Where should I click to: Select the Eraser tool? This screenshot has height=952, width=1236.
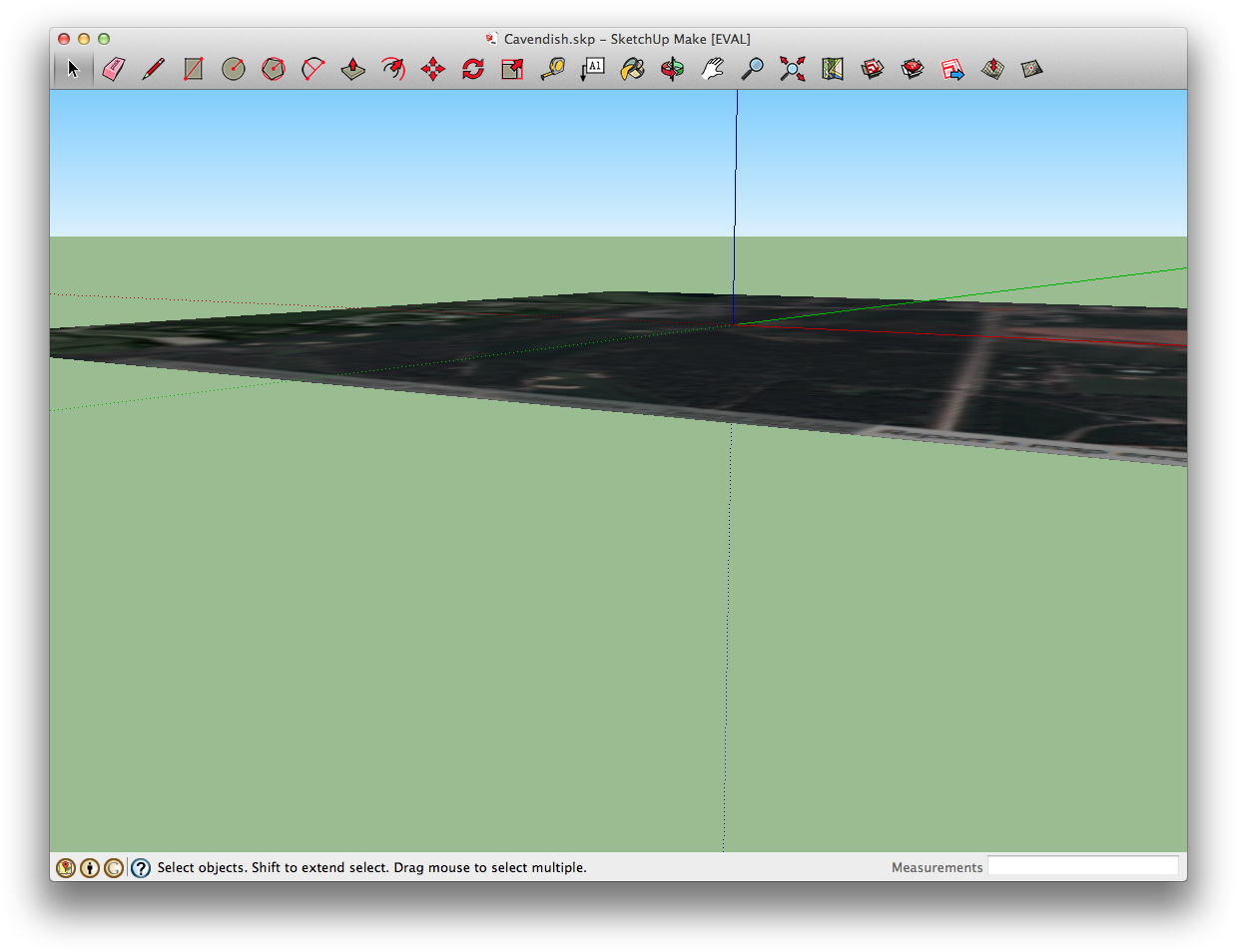(x=114, y=69)
